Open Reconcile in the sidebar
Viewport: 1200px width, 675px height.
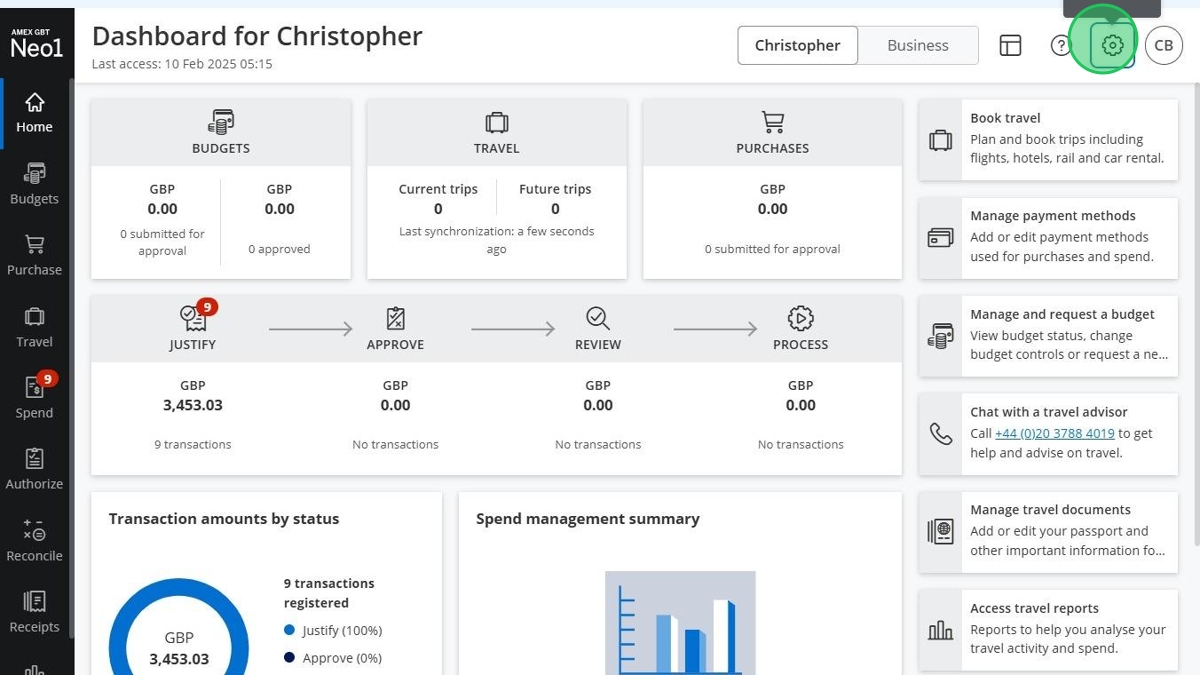[34, 541]
